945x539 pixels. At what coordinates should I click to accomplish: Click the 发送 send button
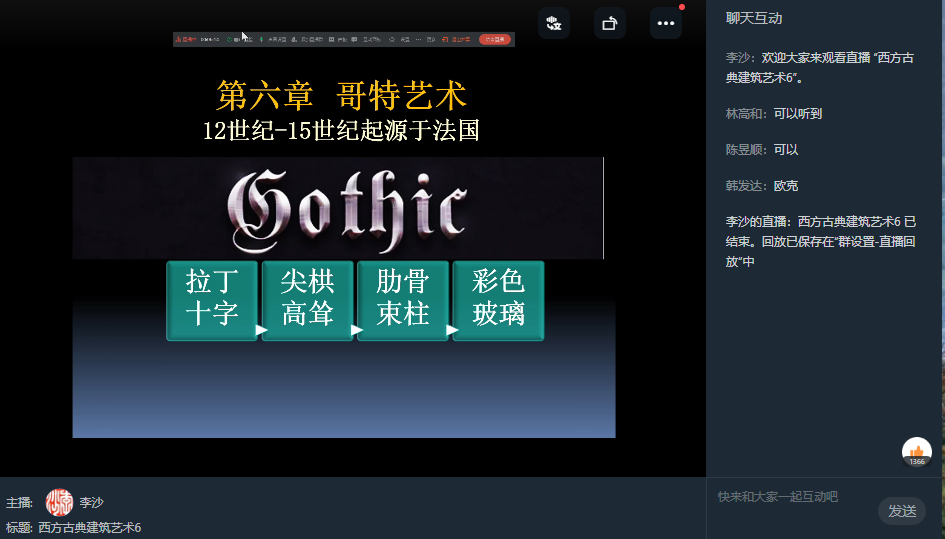[901, 511]
